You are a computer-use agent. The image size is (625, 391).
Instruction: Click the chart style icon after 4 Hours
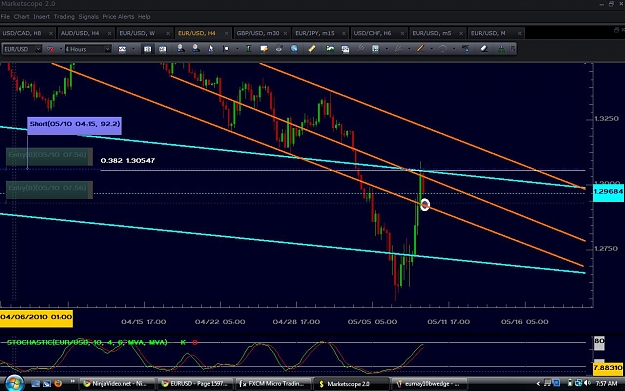coord(122,49)
